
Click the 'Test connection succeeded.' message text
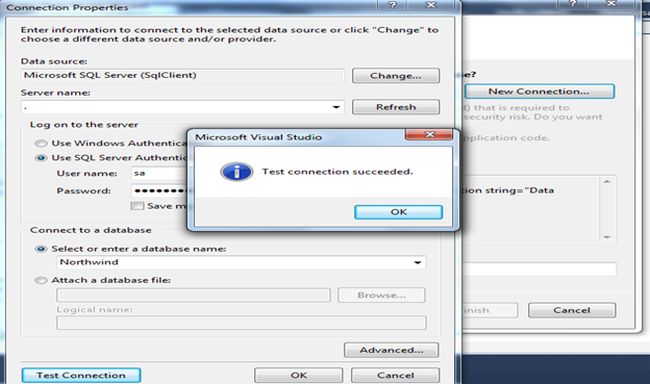click(337, 172)
